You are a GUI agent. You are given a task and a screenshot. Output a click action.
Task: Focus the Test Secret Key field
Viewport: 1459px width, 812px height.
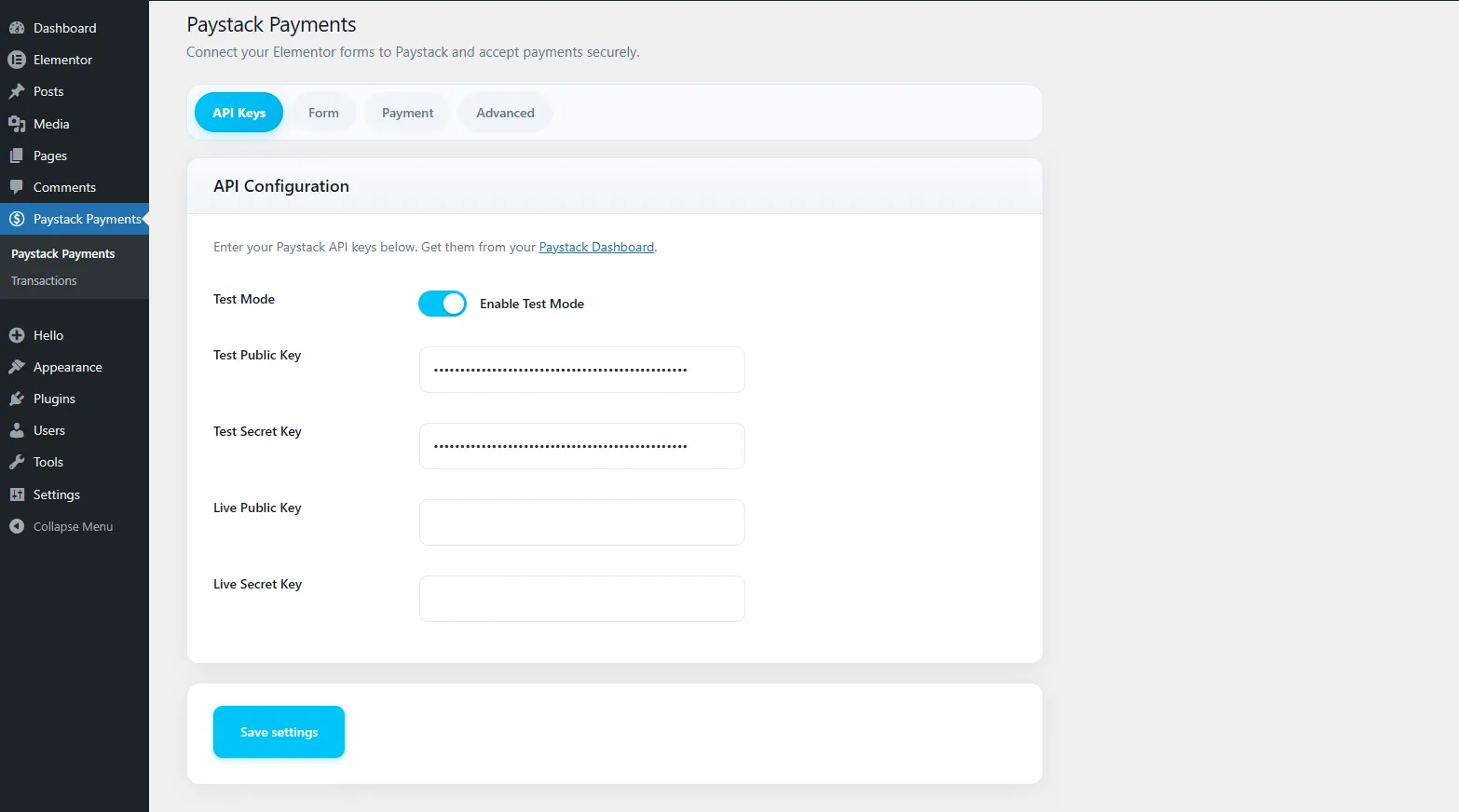tap(582, 446)
